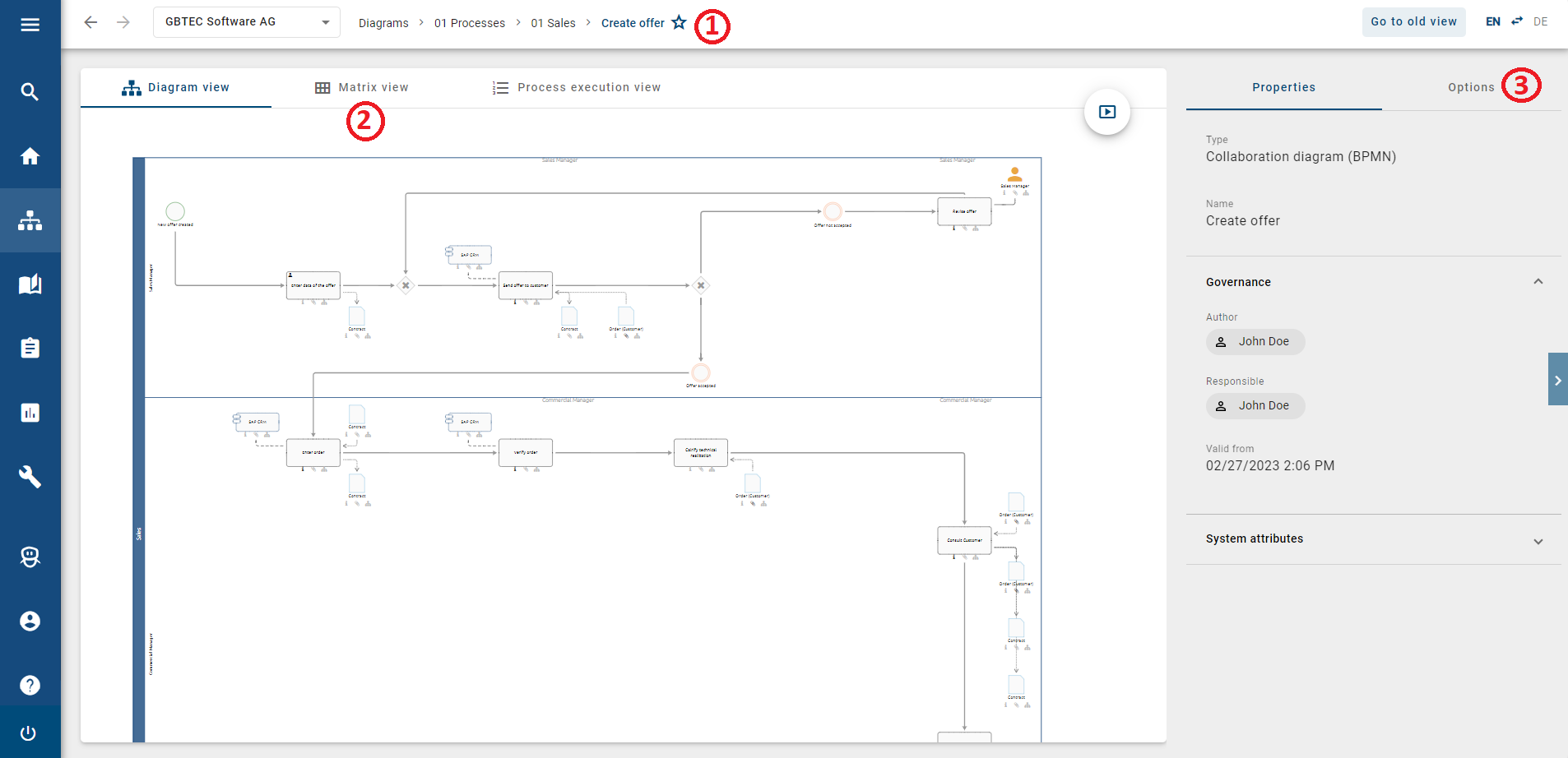Click Go to old view
Viewport: 1568px width, 758px height.
(1413, 21)
